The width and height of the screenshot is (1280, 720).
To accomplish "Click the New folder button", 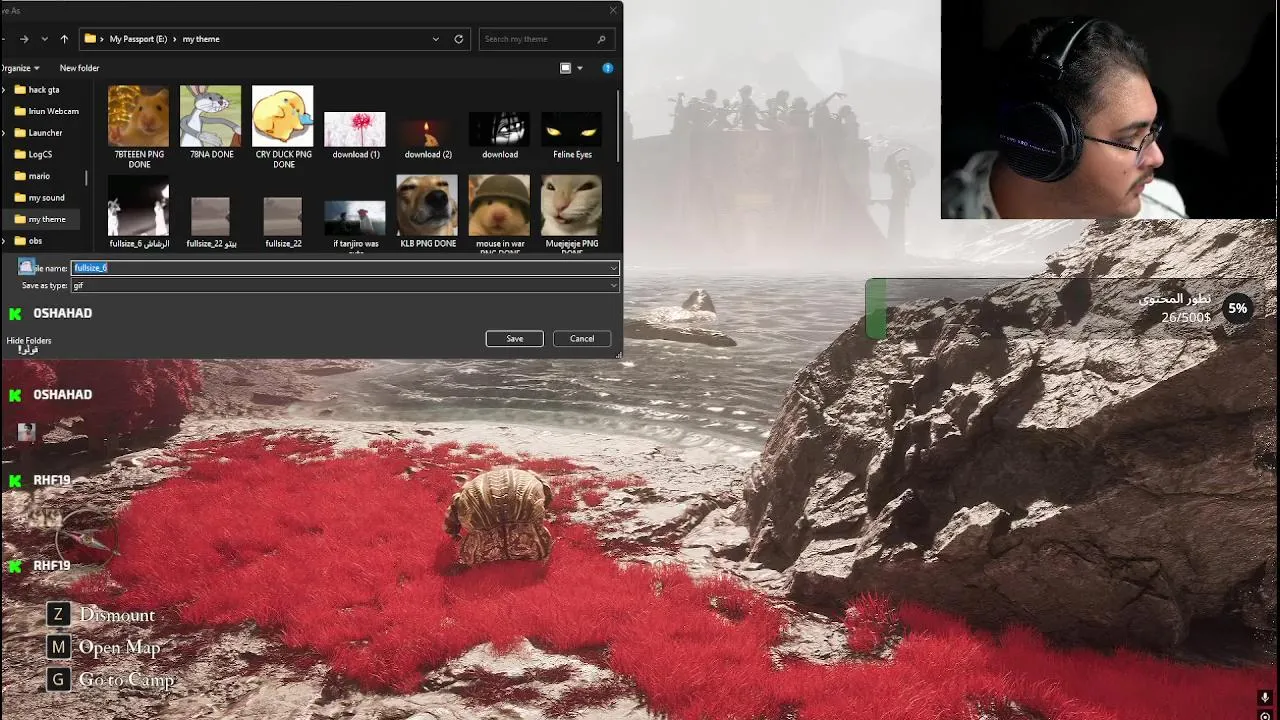I will pos(79,68).
